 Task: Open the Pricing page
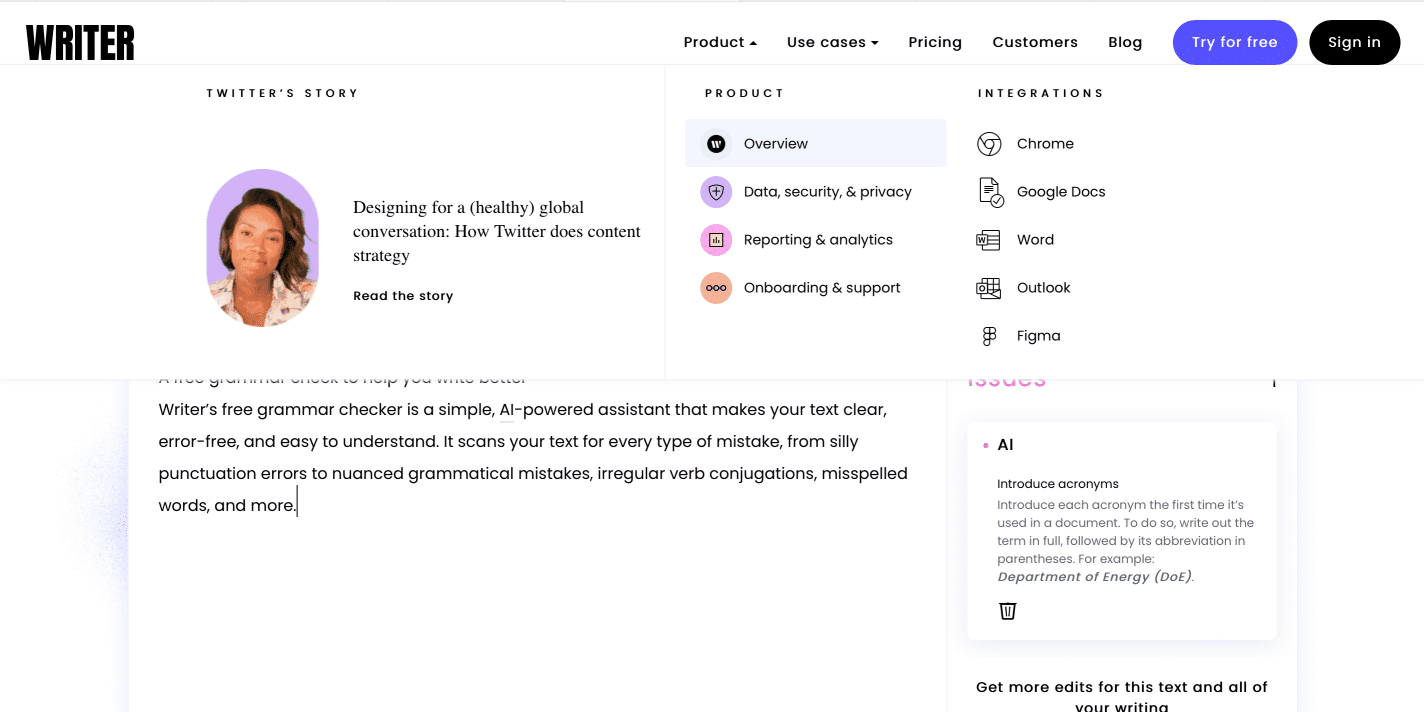[935, 42]
